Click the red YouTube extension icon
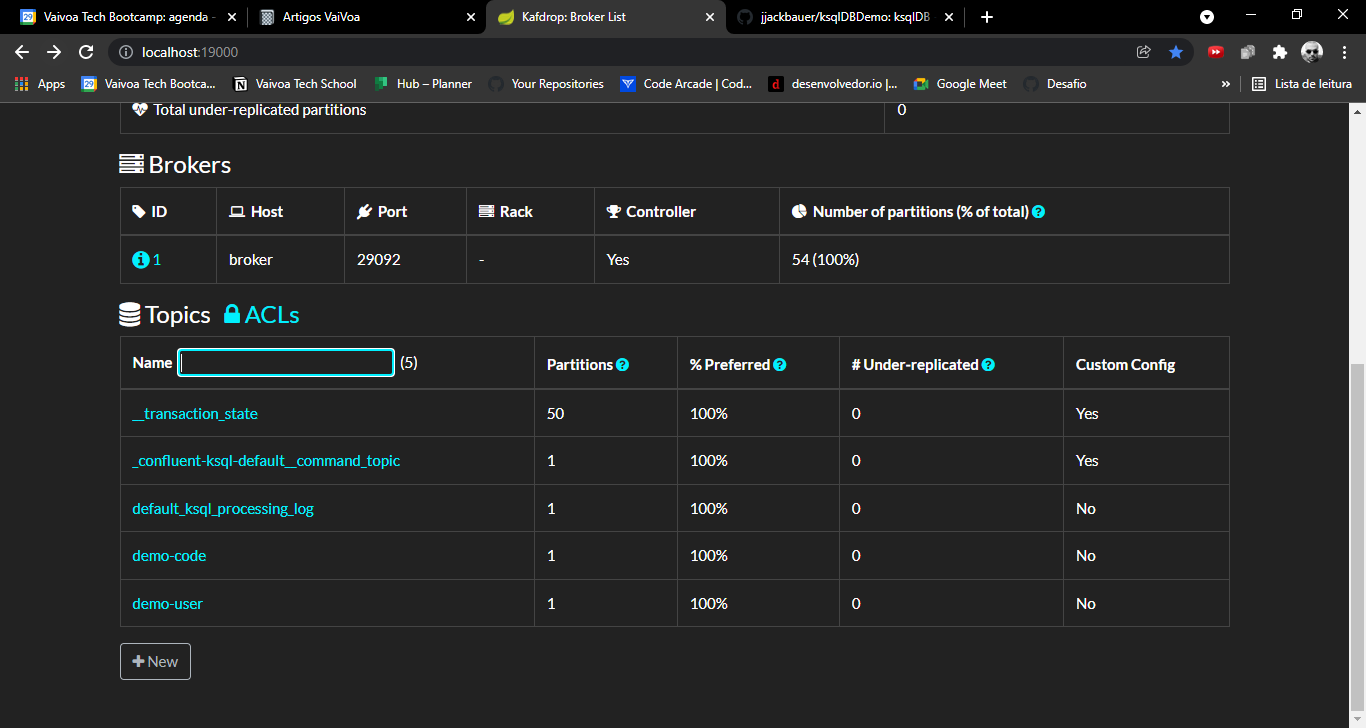Screen dimensions: 1366x728 click(x=1216, y=52)
